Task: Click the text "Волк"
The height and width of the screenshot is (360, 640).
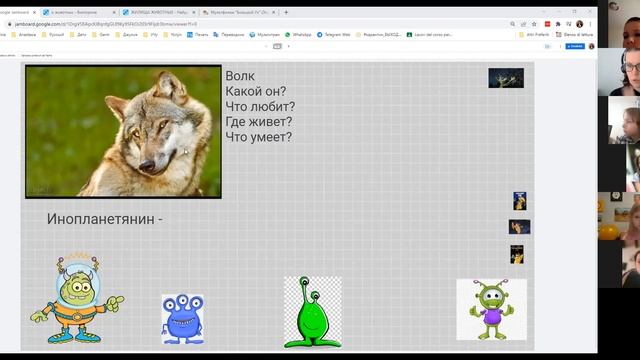Action: (240, 76)
